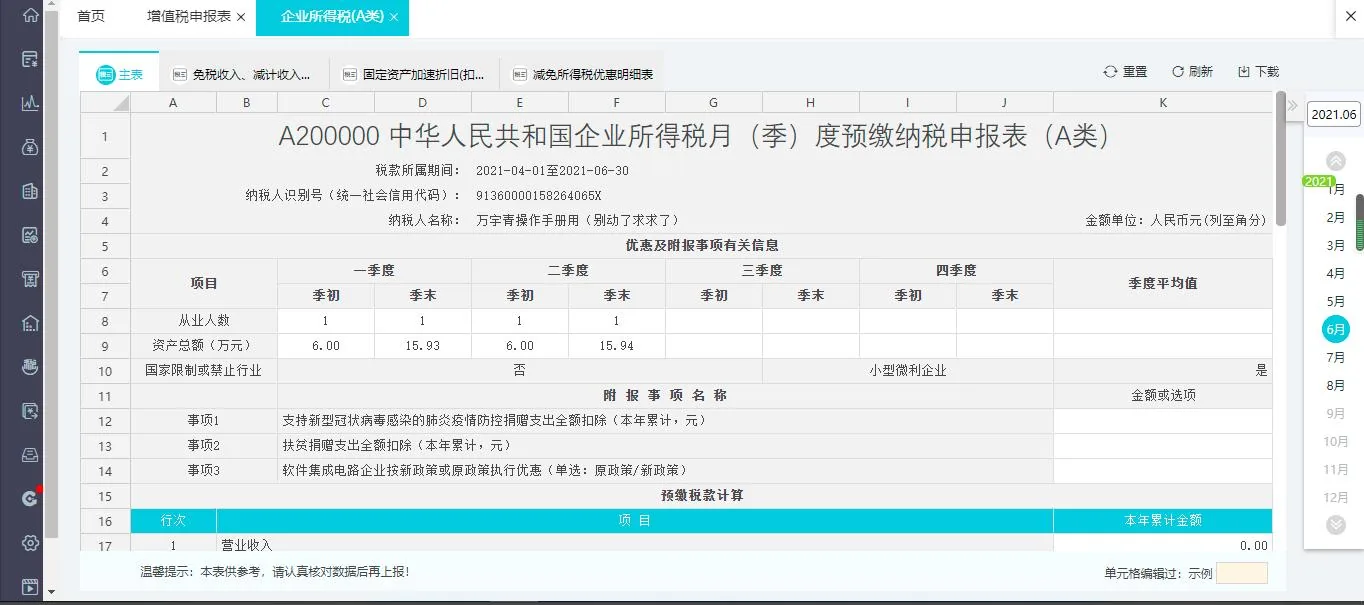This screenshot has width=1364, height=605.
Task: Click the 刷新 refresh button
Action: point(1192,72)
